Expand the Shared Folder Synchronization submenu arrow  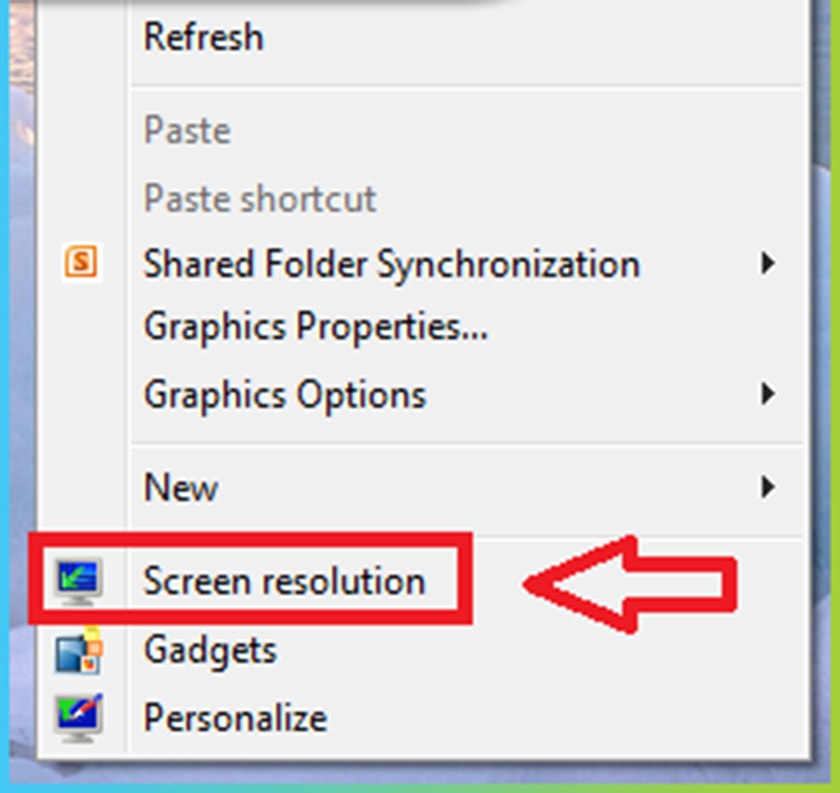767,264
